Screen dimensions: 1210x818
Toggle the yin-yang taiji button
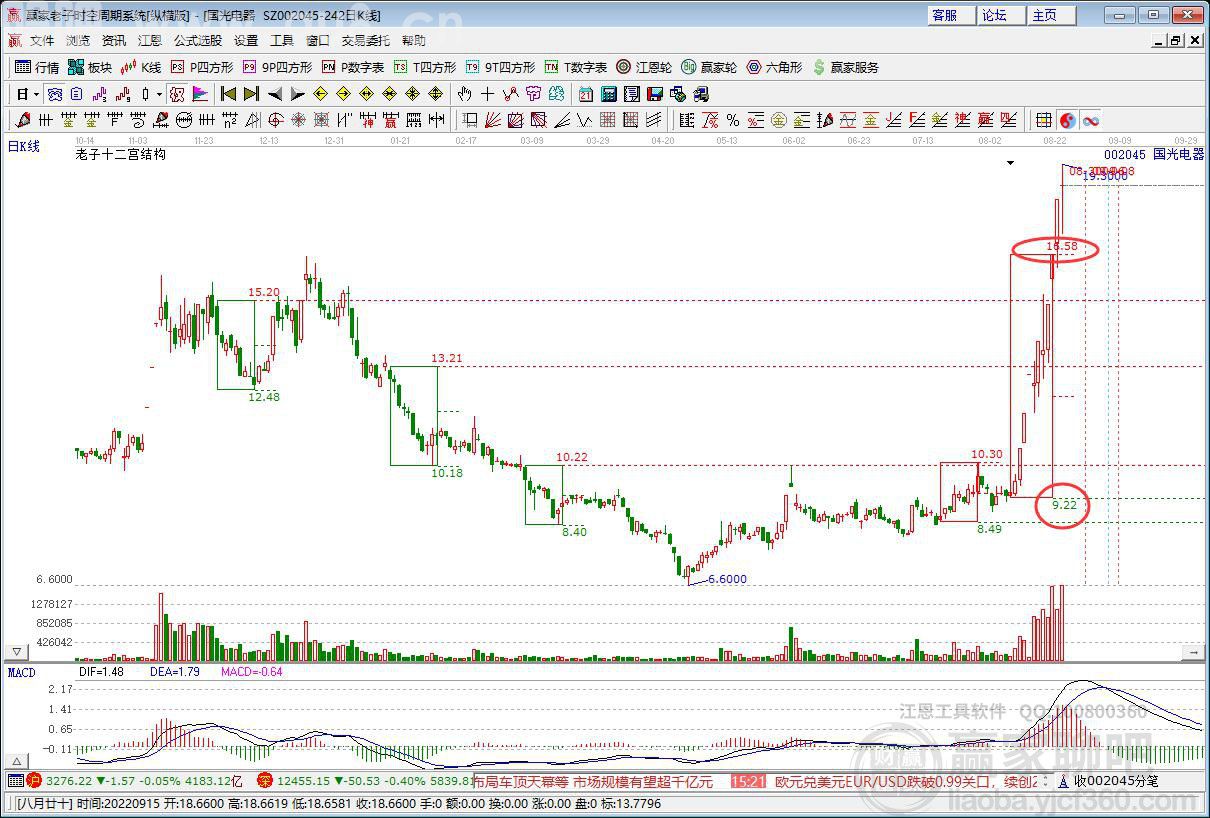[1067, 120]
